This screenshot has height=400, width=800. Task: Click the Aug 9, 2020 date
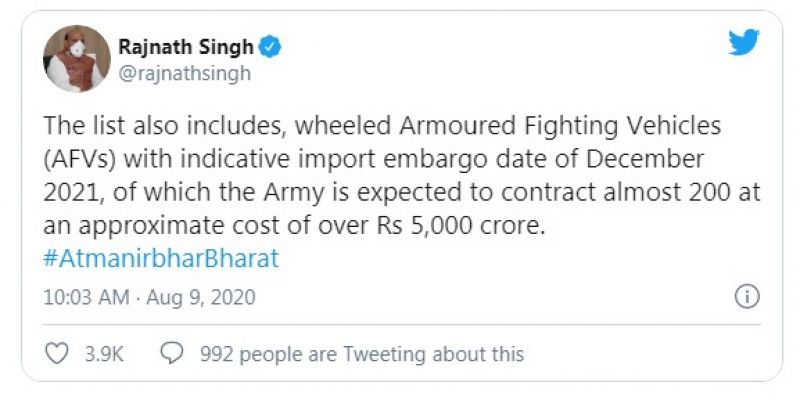coord(196,297)
